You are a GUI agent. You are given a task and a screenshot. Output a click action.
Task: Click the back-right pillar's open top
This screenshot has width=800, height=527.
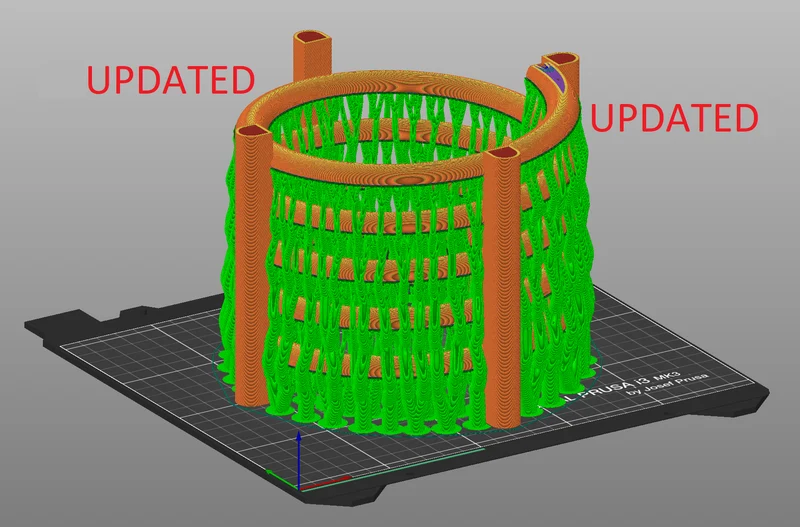[561, 59]
